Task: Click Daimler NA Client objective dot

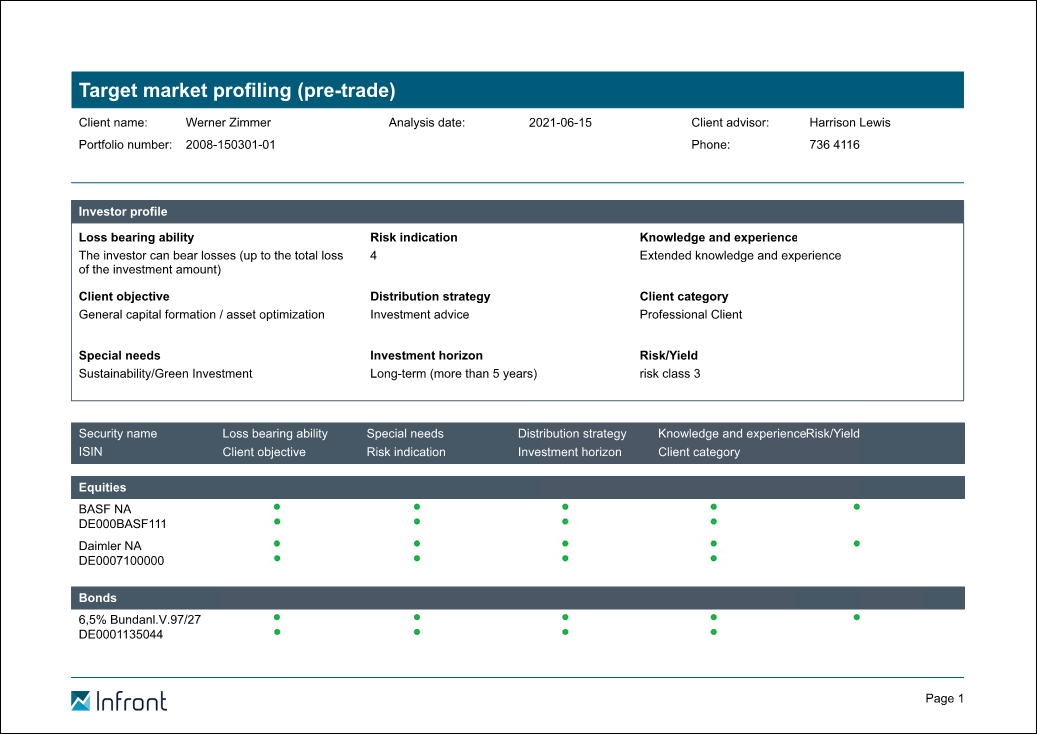Action: coord(277,558)
